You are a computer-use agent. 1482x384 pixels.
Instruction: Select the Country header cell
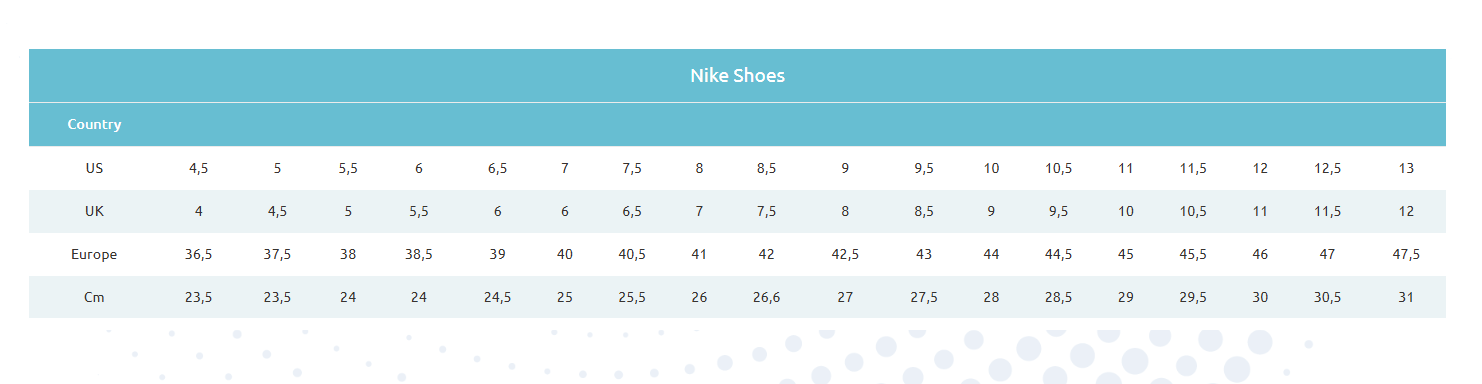(x=94, y=124)
